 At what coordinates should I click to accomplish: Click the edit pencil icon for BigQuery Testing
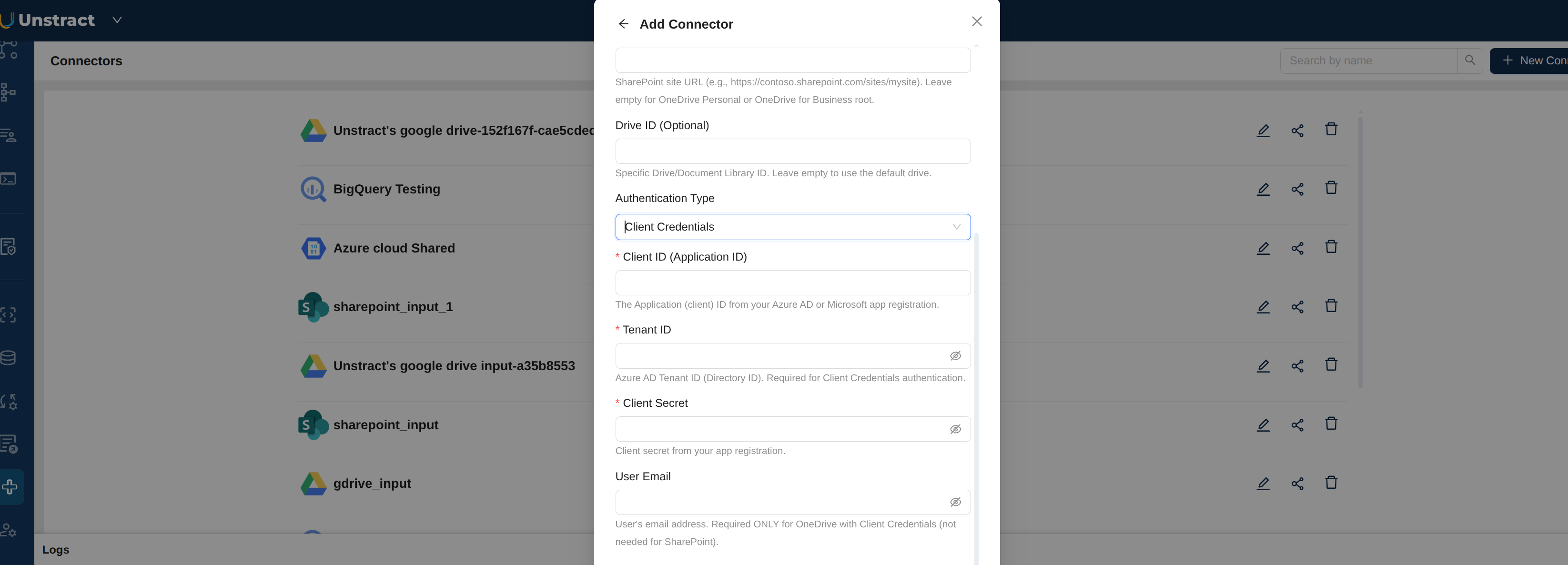point(1263,189)
